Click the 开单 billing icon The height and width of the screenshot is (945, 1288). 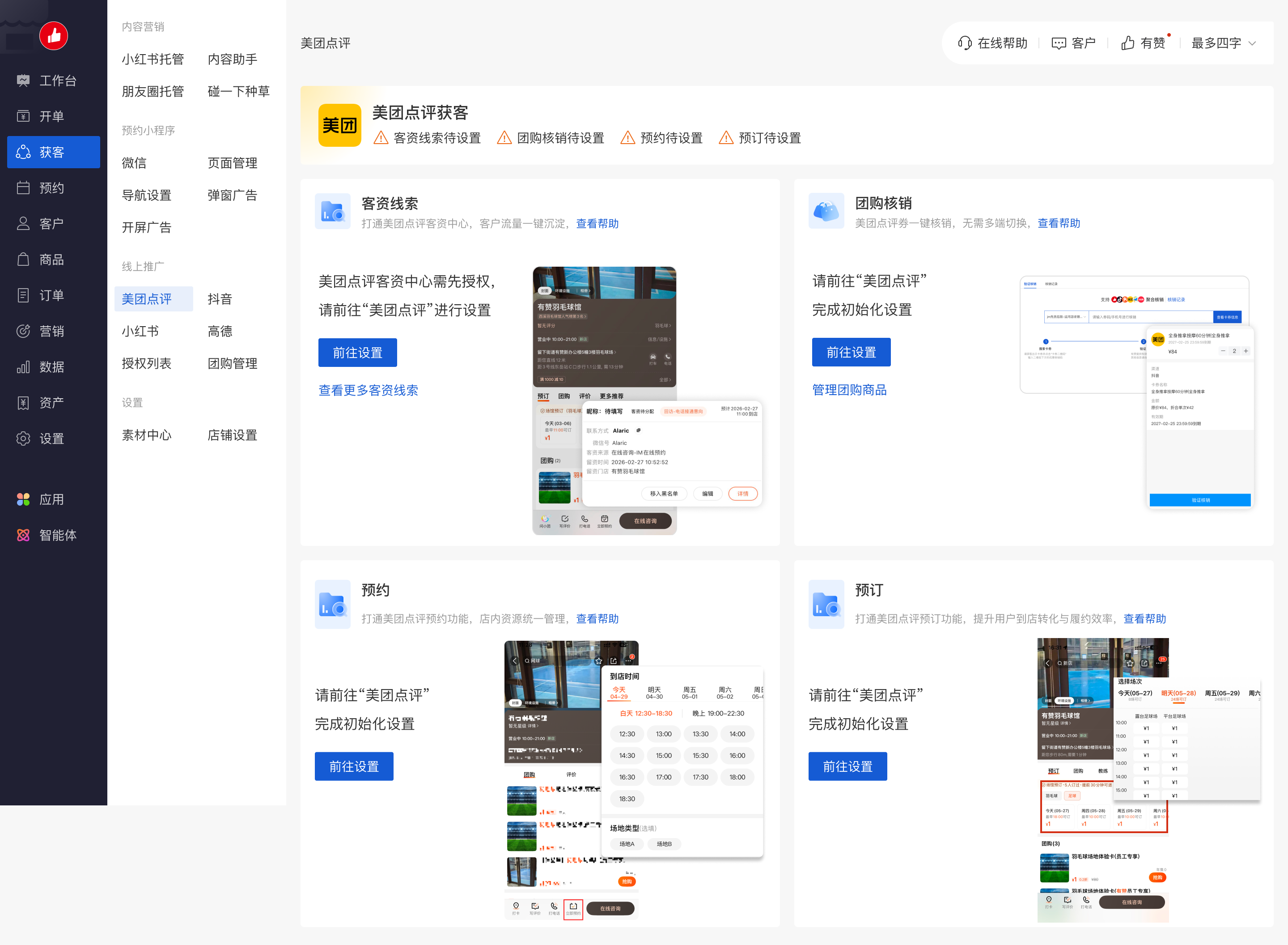tap(23, 116)
